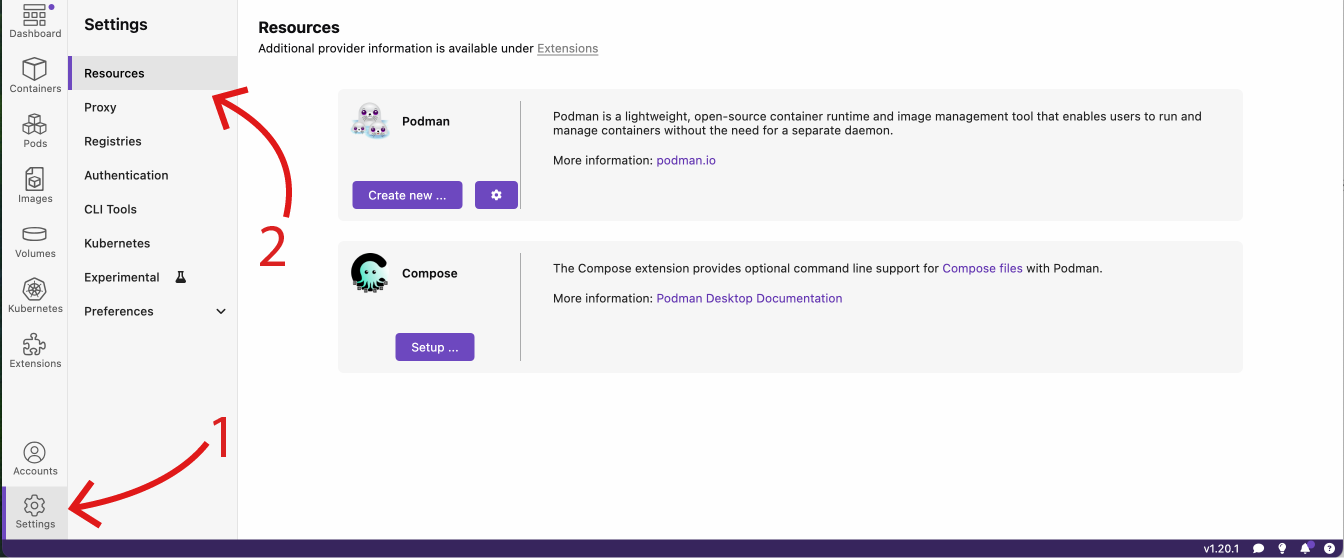Open the feedback chat bubble icon
Image resolution: width=1344 pixels, height=558 pixels.
point(1259,548)
